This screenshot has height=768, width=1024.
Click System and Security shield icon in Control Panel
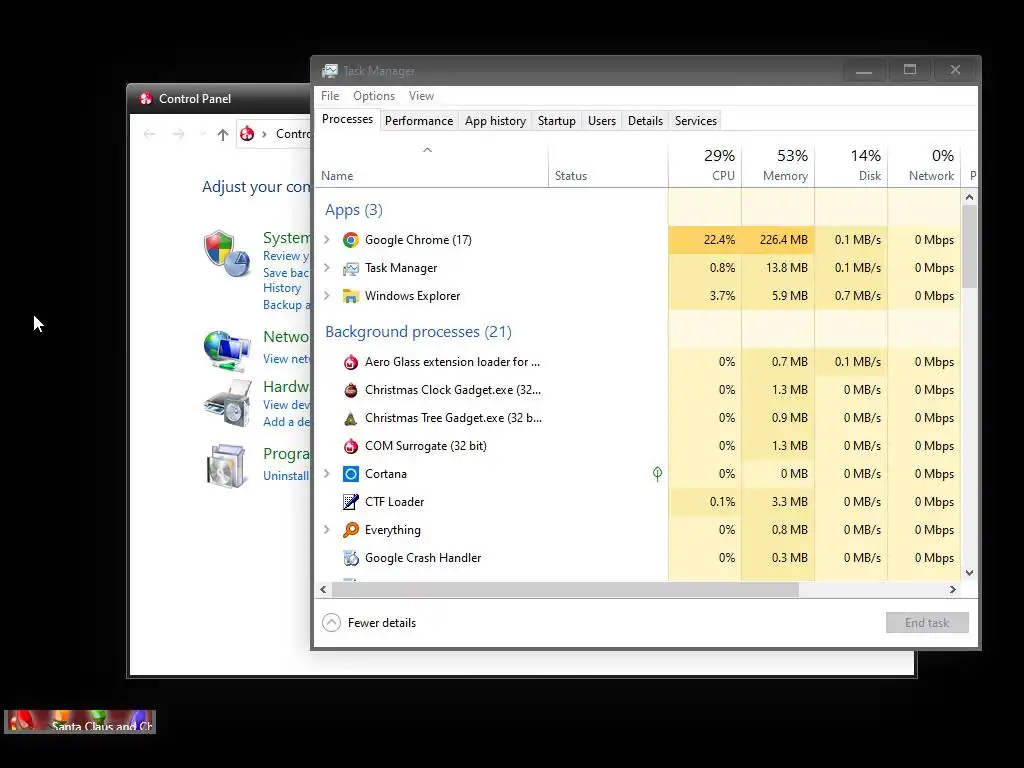227,253
